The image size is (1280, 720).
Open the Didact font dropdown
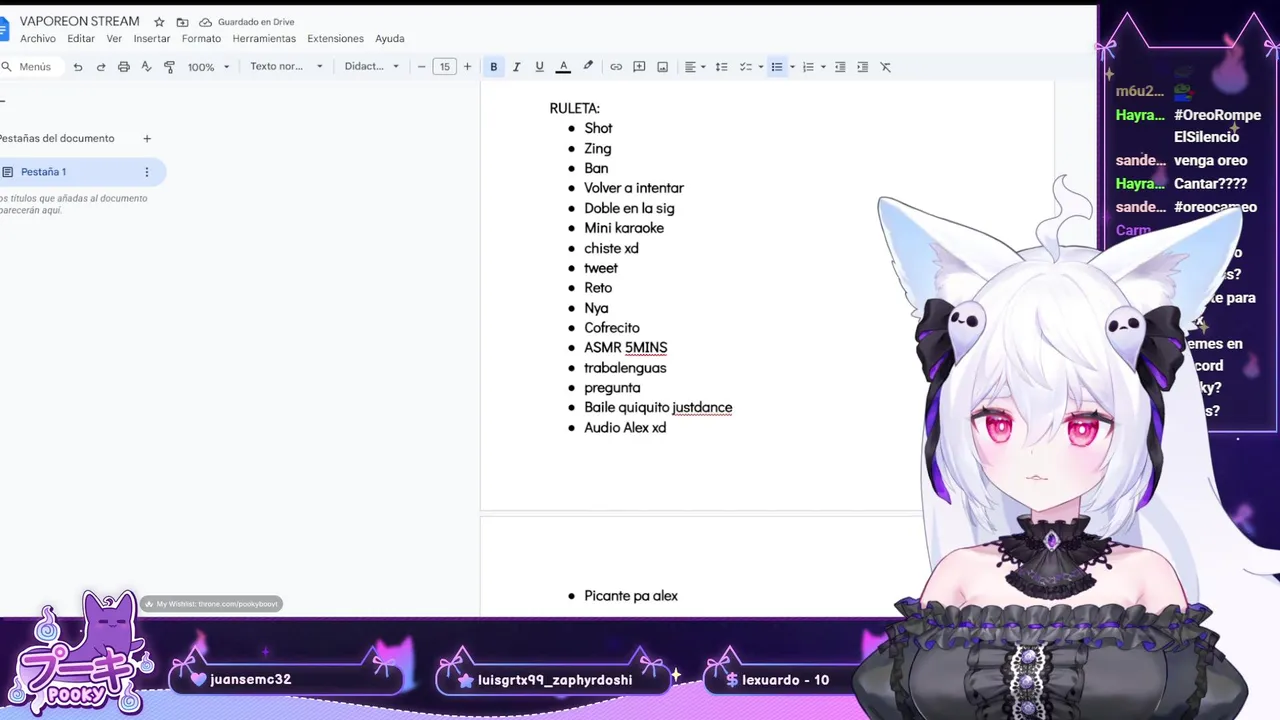pyautogui.click(x=372, y=67)
